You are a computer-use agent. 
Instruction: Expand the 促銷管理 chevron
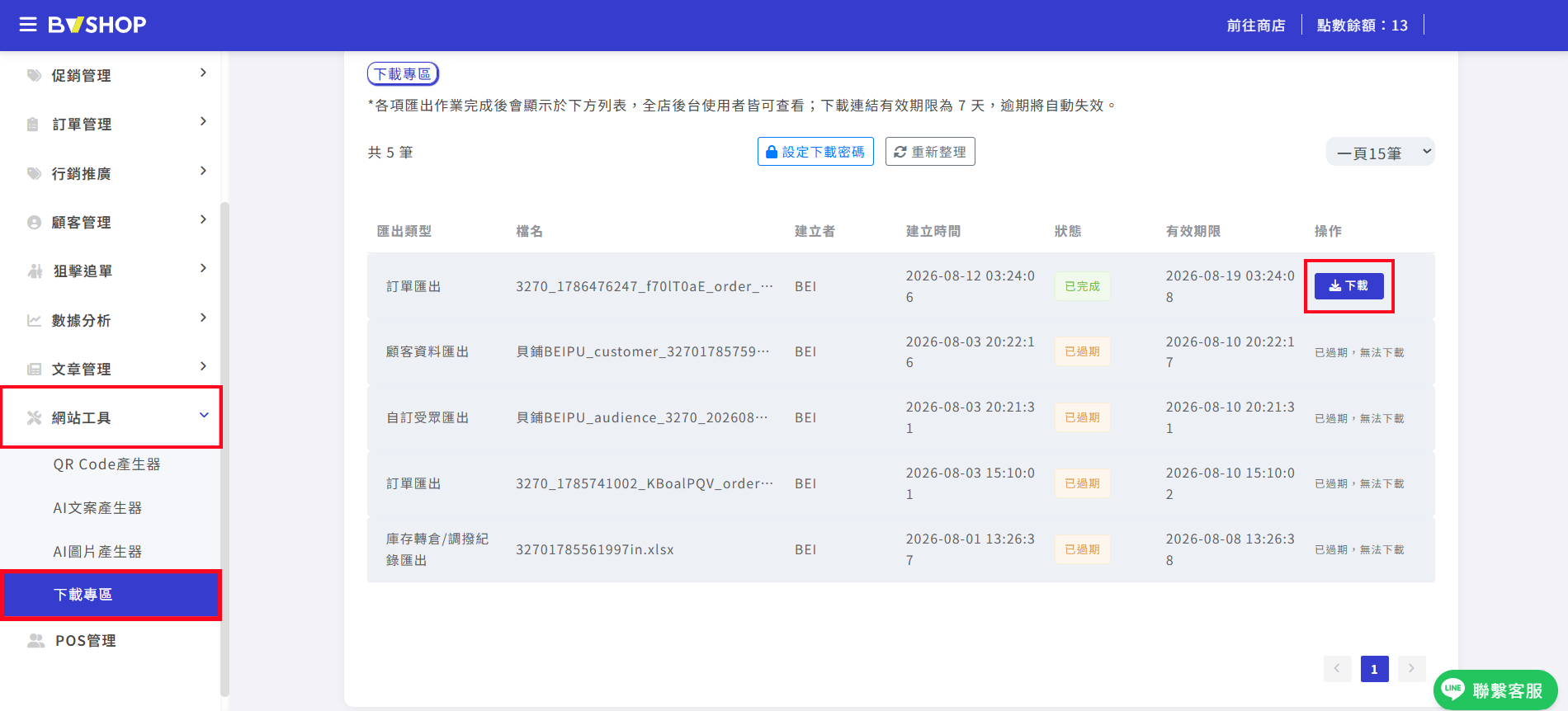(x=203, y=73)
